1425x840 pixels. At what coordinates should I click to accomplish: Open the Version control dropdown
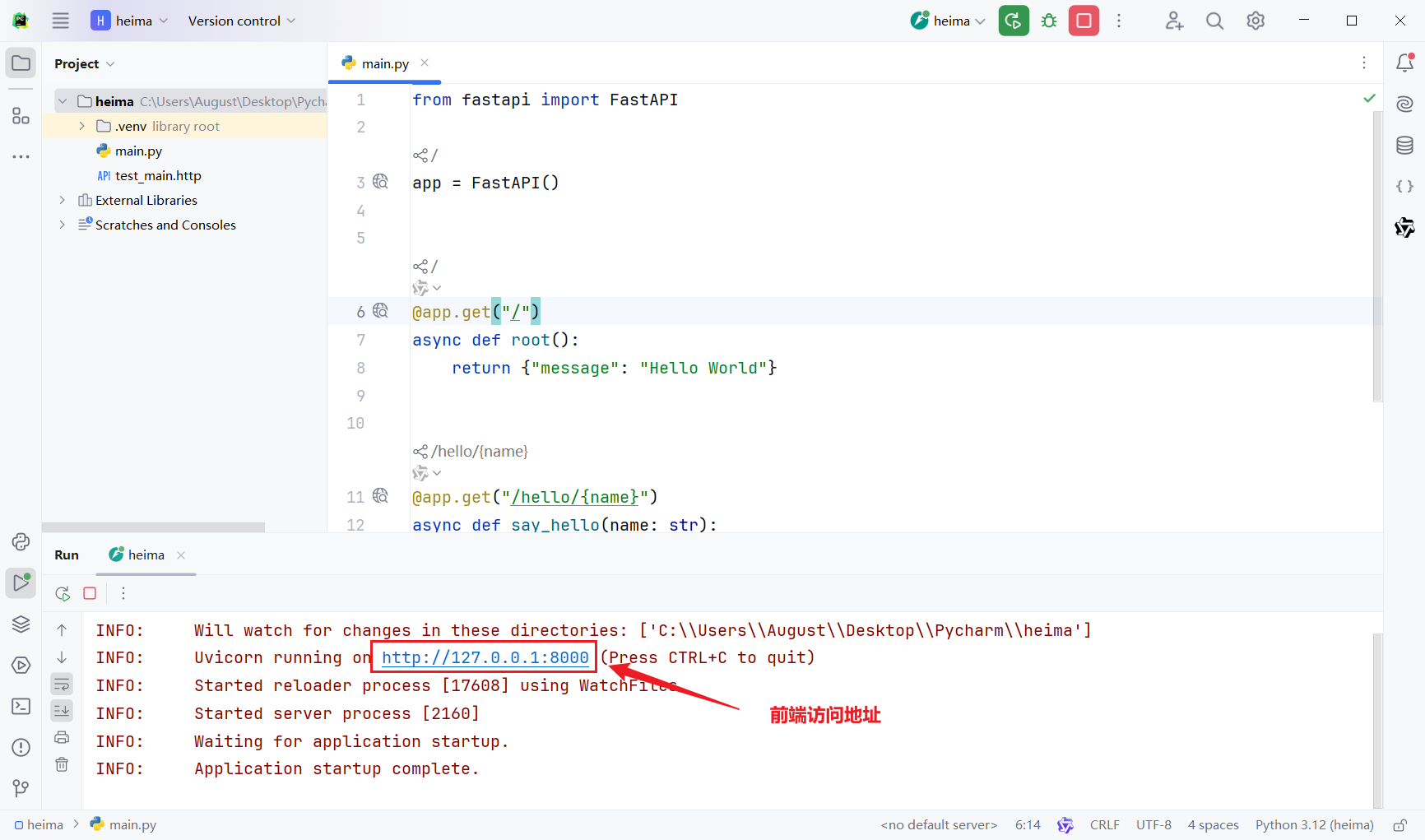[x=241, y=21]
